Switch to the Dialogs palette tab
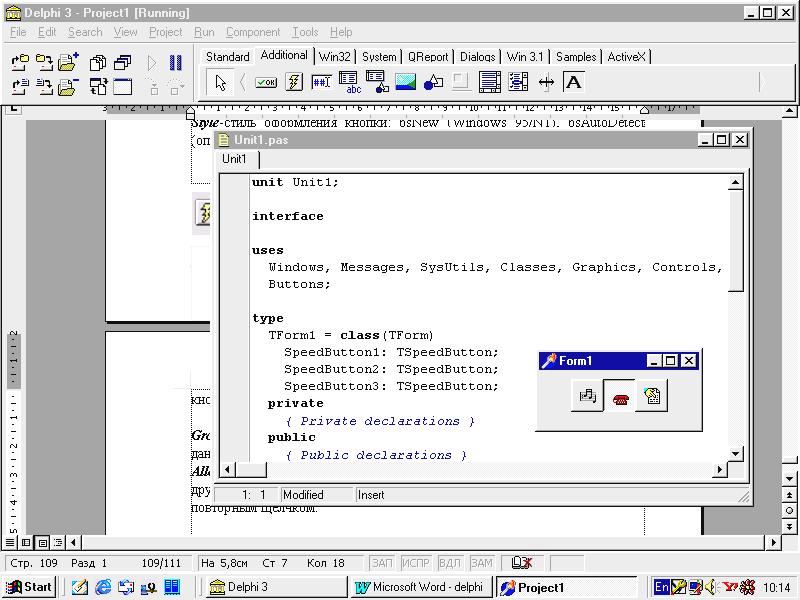The image size is (800, 600). tap(478, 57)
